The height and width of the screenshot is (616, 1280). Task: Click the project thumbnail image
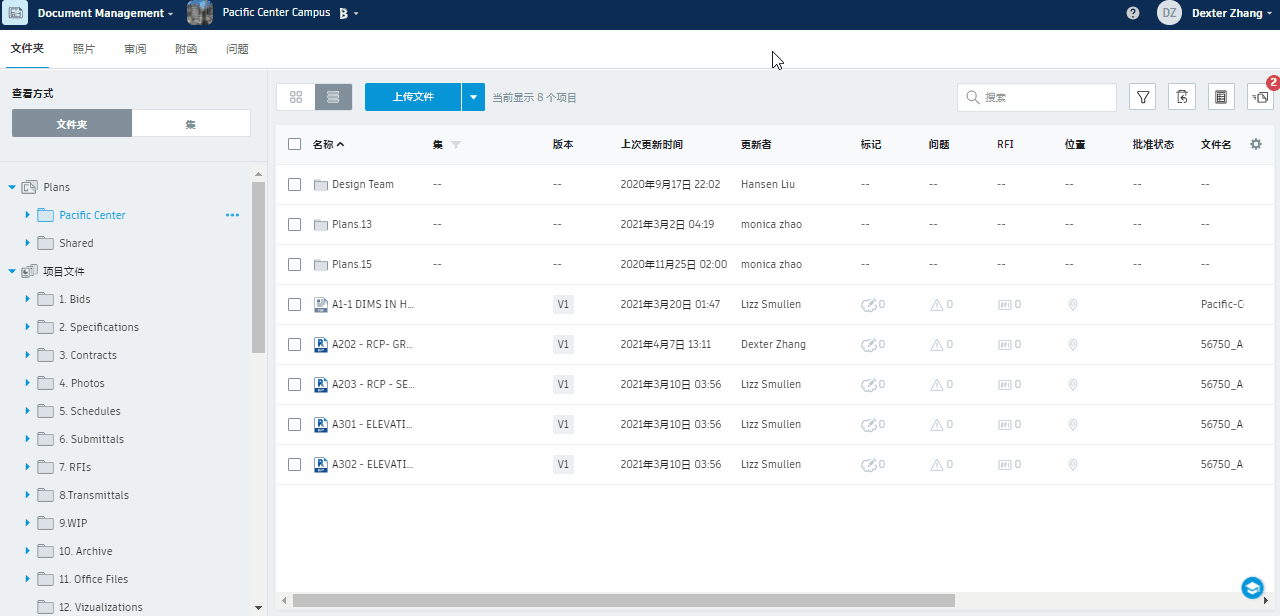[x=200, y=13]
